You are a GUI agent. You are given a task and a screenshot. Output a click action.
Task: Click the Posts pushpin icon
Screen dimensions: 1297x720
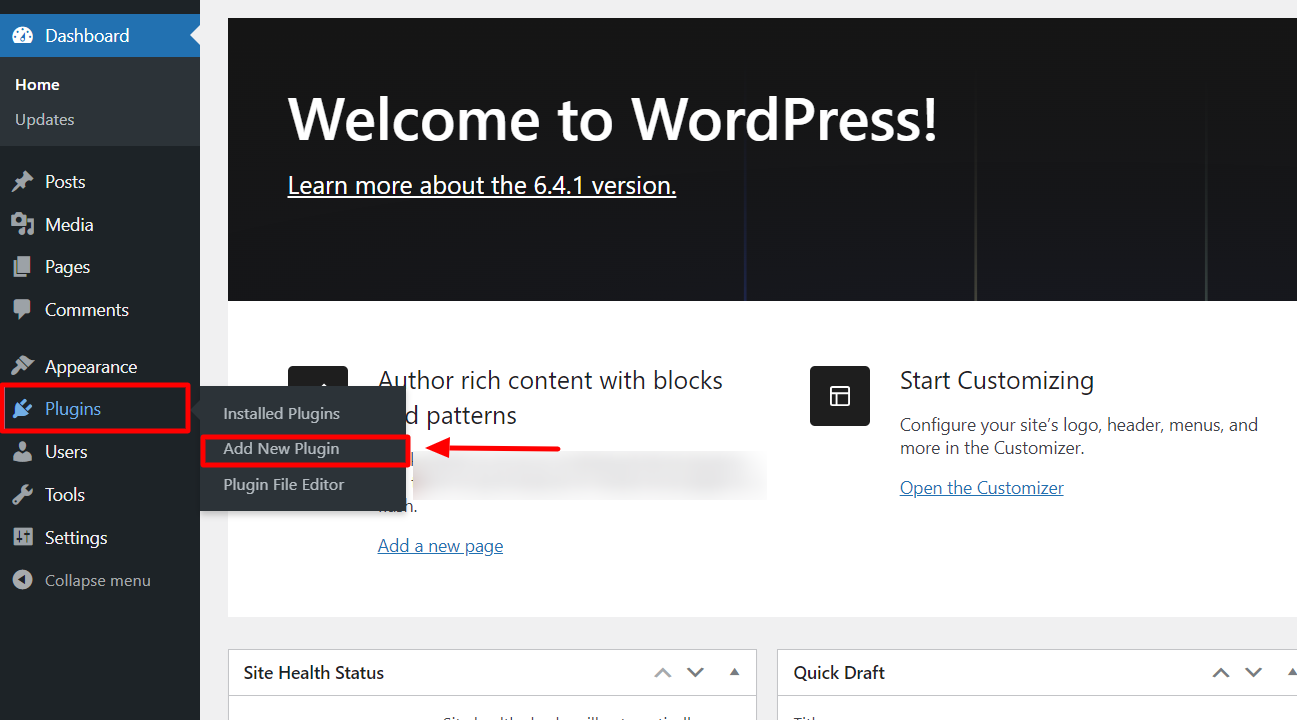click(22, 182)
